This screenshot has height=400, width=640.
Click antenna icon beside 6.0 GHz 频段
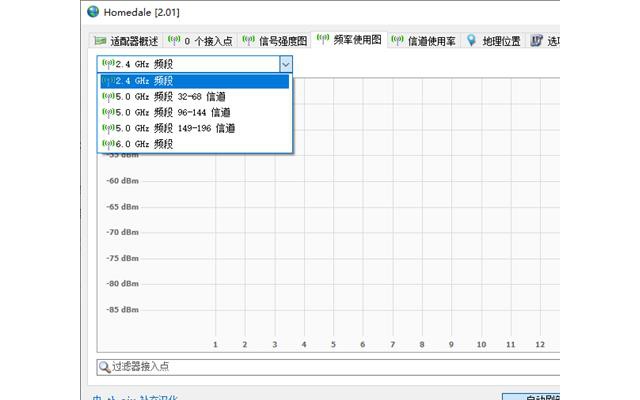(x=108, y=144)
